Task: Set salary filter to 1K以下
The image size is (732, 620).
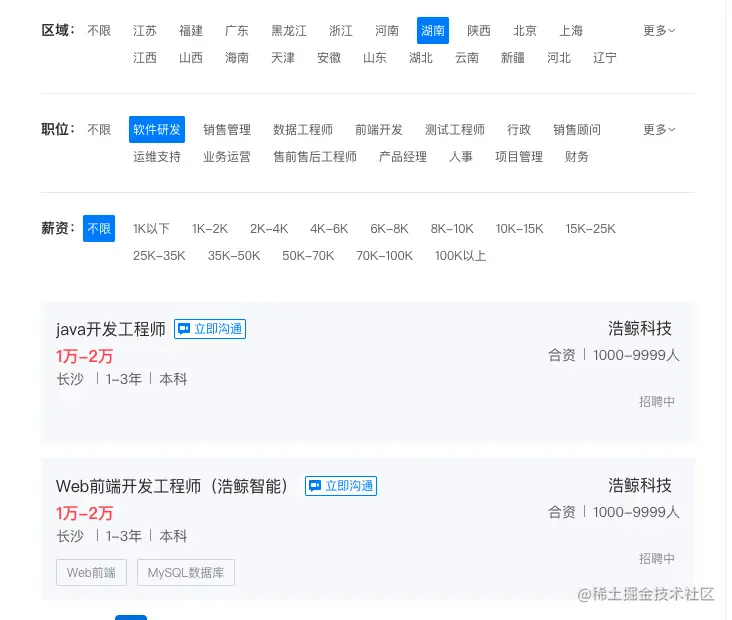Action: tap(151, 228)
